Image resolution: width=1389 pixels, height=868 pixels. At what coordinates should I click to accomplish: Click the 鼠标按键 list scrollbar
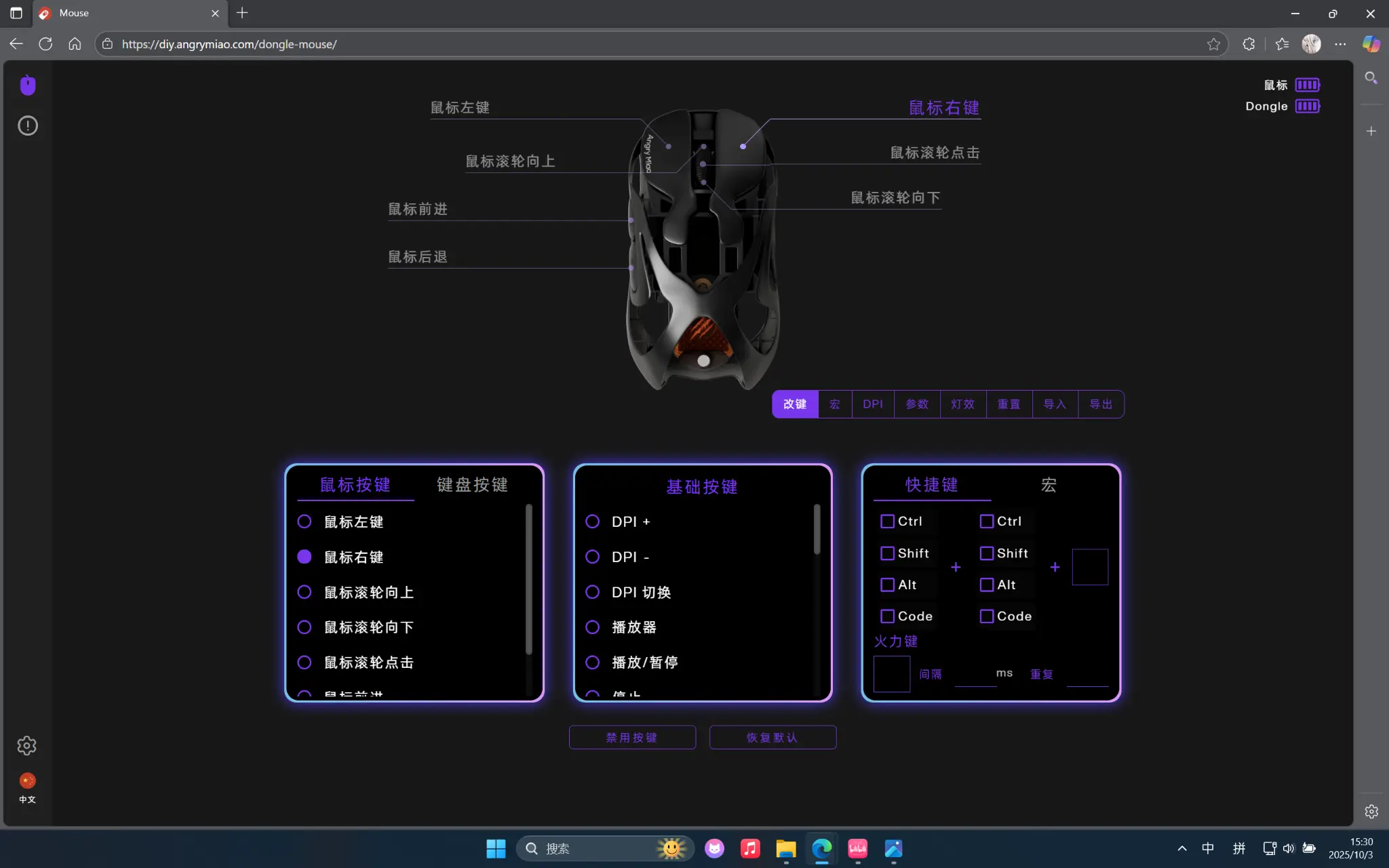point(528,580)
